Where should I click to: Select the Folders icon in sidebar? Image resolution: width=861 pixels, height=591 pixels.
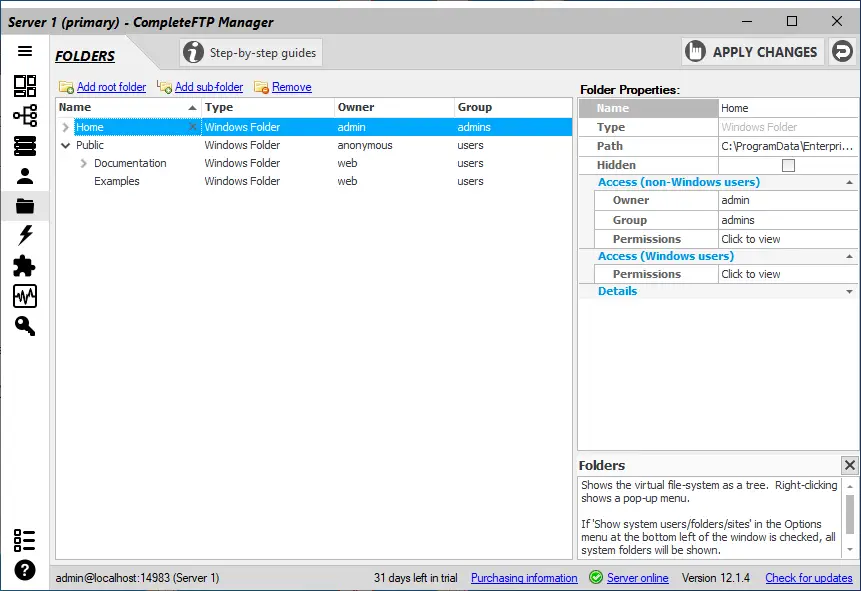pos(25,206)
